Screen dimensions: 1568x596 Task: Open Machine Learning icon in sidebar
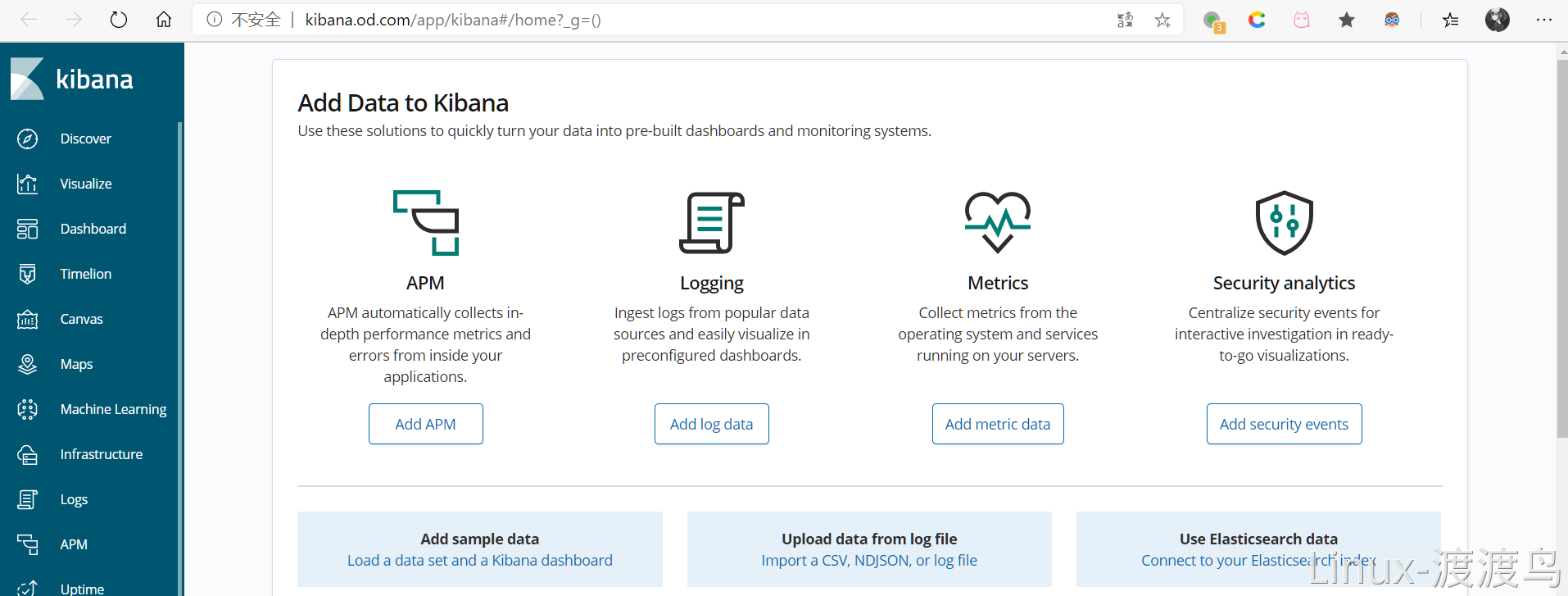click(27, 409)
